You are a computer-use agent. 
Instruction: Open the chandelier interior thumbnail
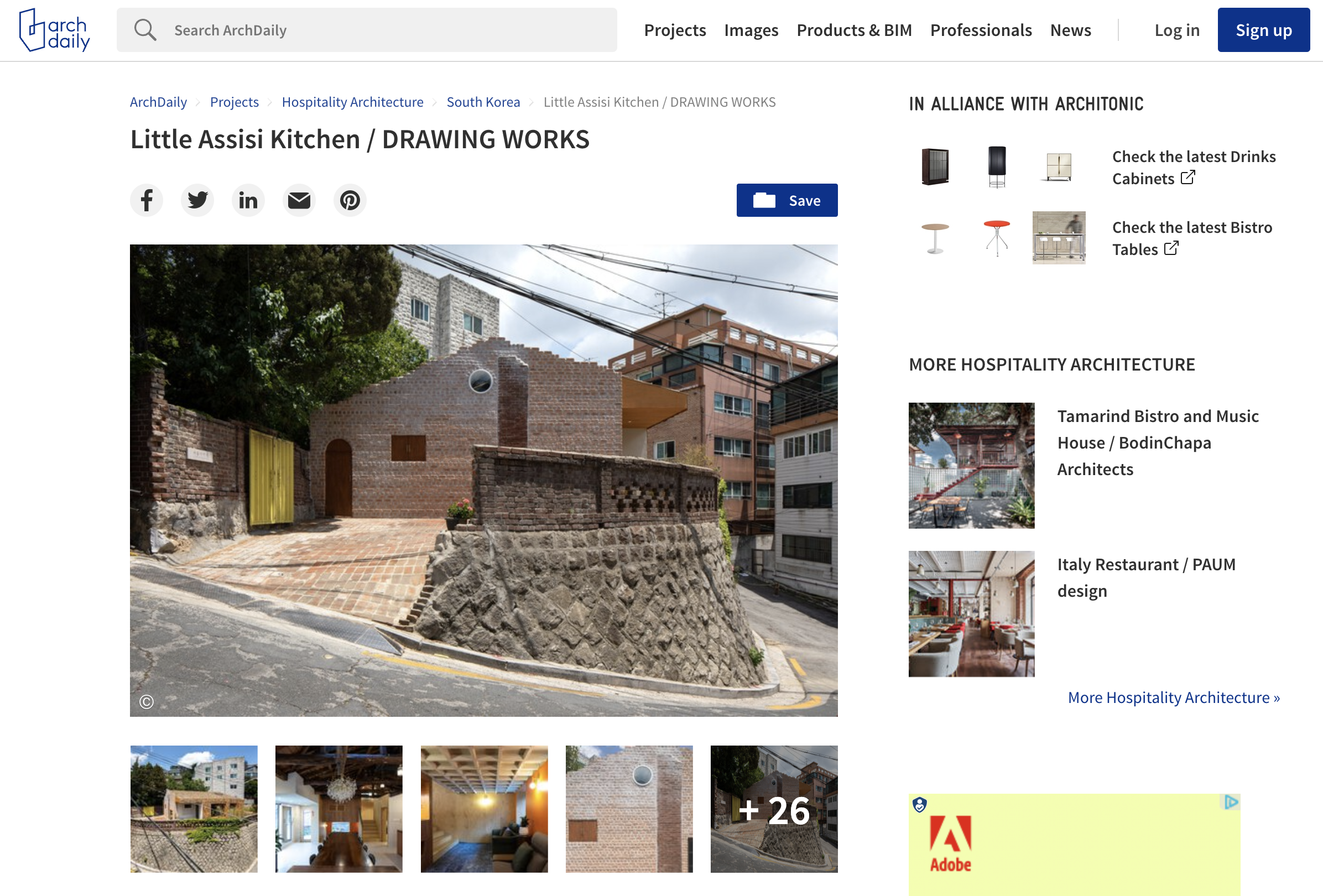338,809
